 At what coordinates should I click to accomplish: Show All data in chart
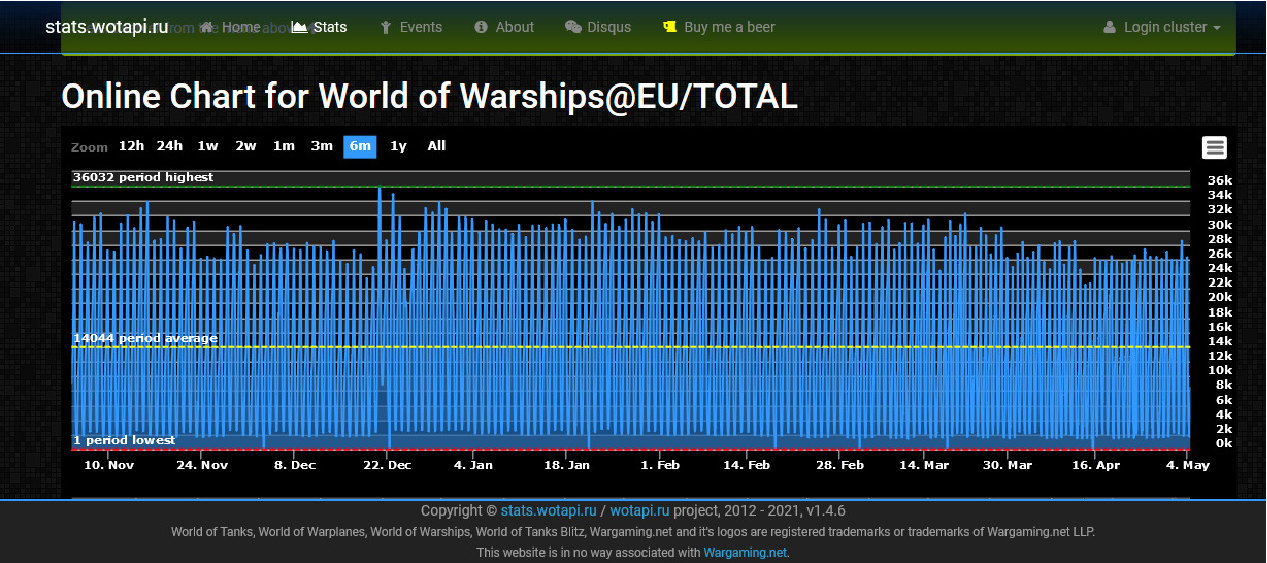[437, 146]
